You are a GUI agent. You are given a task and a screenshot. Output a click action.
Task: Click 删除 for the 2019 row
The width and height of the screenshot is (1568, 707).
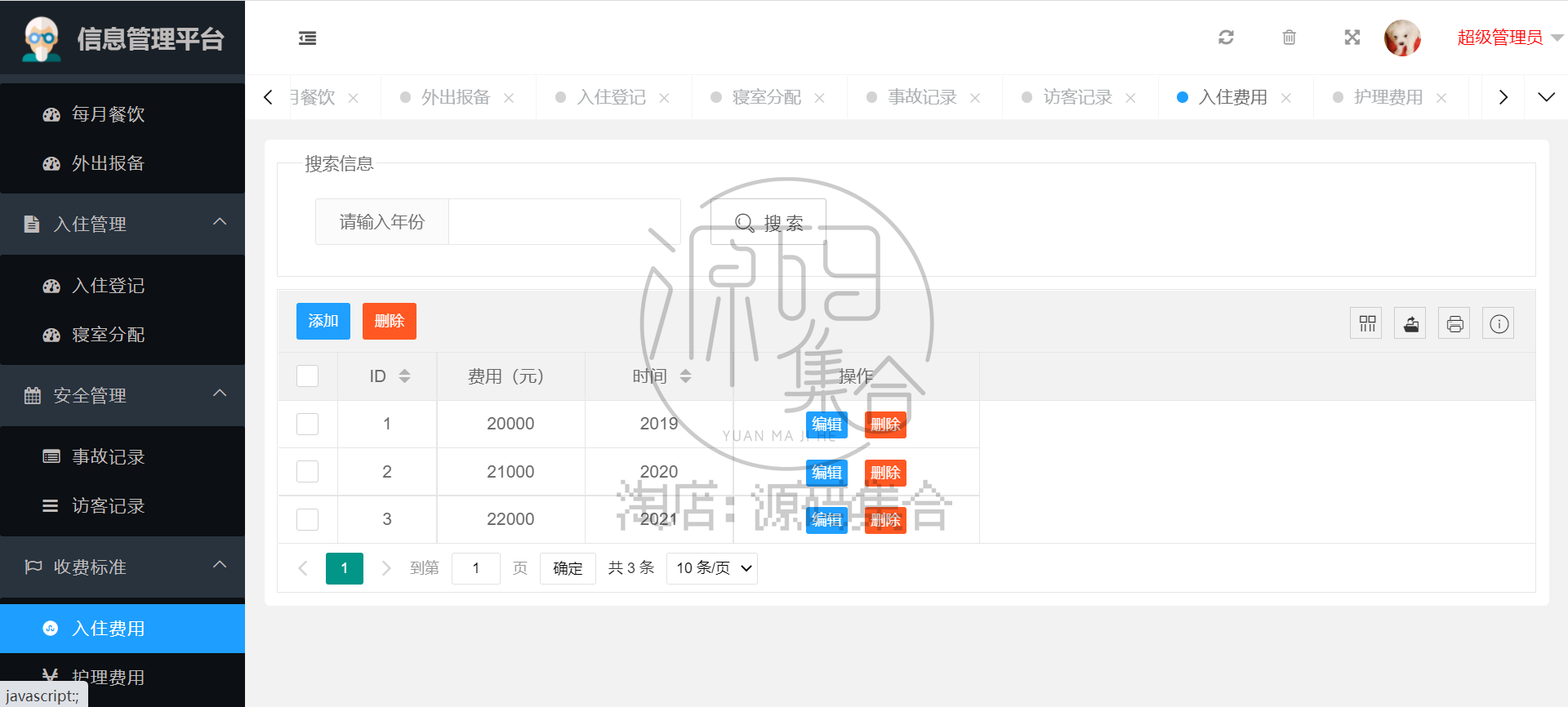click(x=885, y=425)
